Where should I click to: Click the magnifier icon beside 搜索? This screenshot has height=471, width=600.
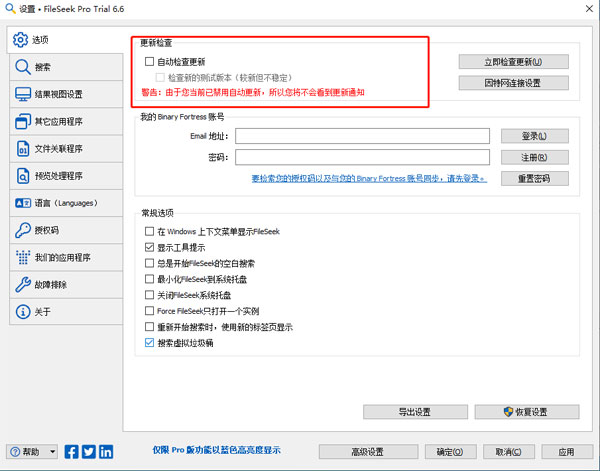tap(23, 67)
